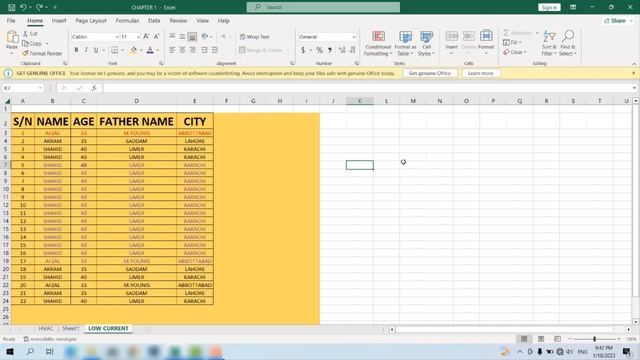Click the Cut scissors icon
Image resolution: width=640 pixels, height=360 pixels.
(25, 33)
